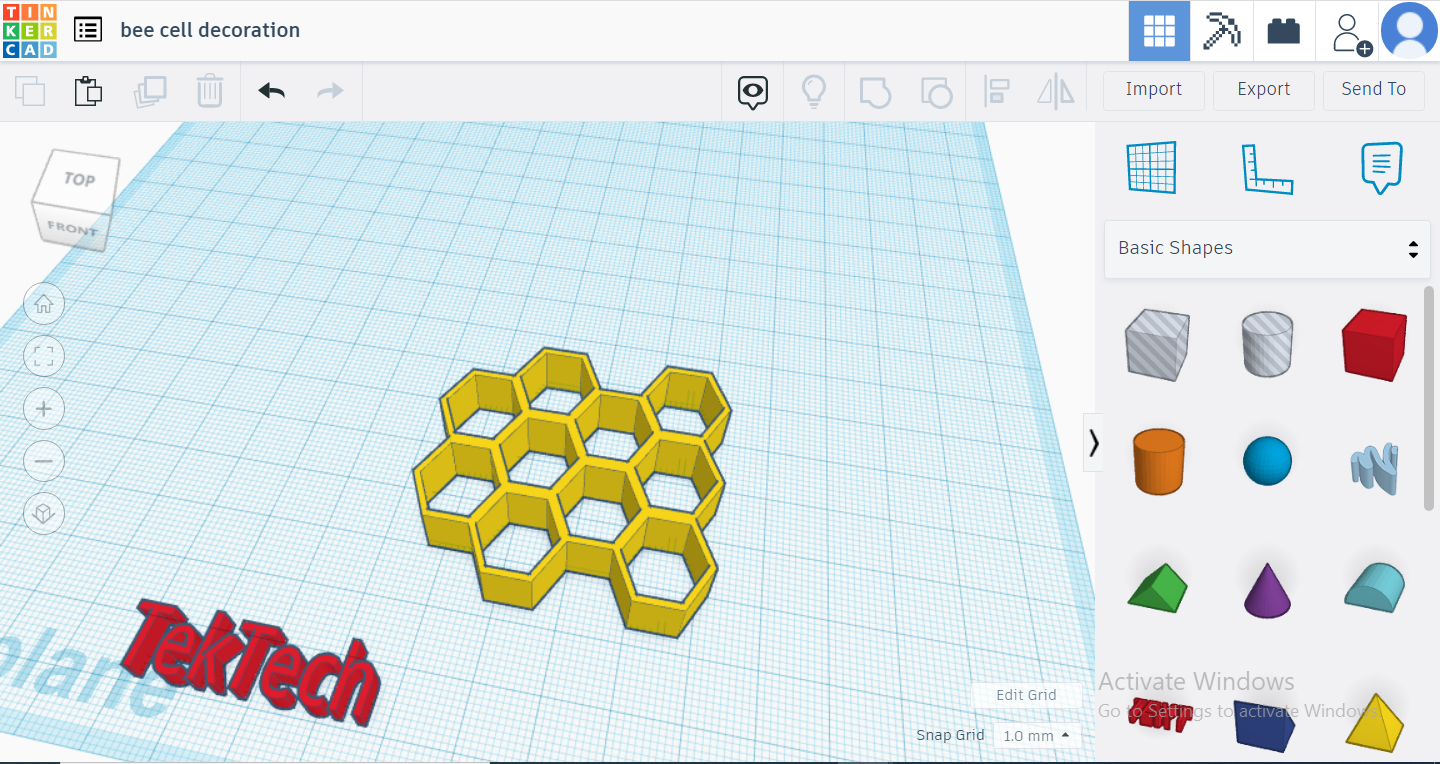Switch to 3D design grid view
The image size is (1440, 764).
tap(1159, 31)
